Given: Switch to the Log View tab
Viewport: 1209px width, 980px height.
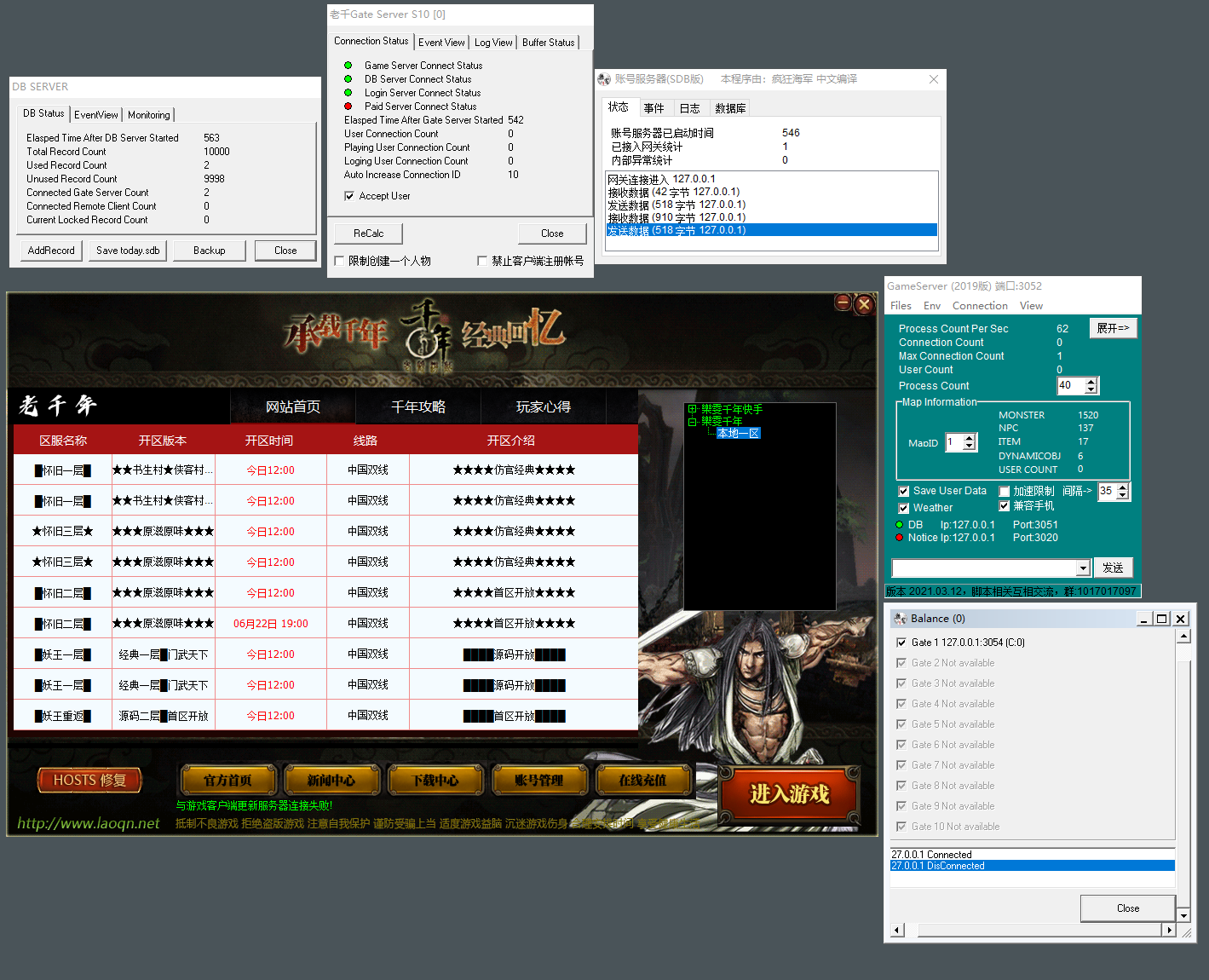Looking at the screenshot, I should click(492, 41).
